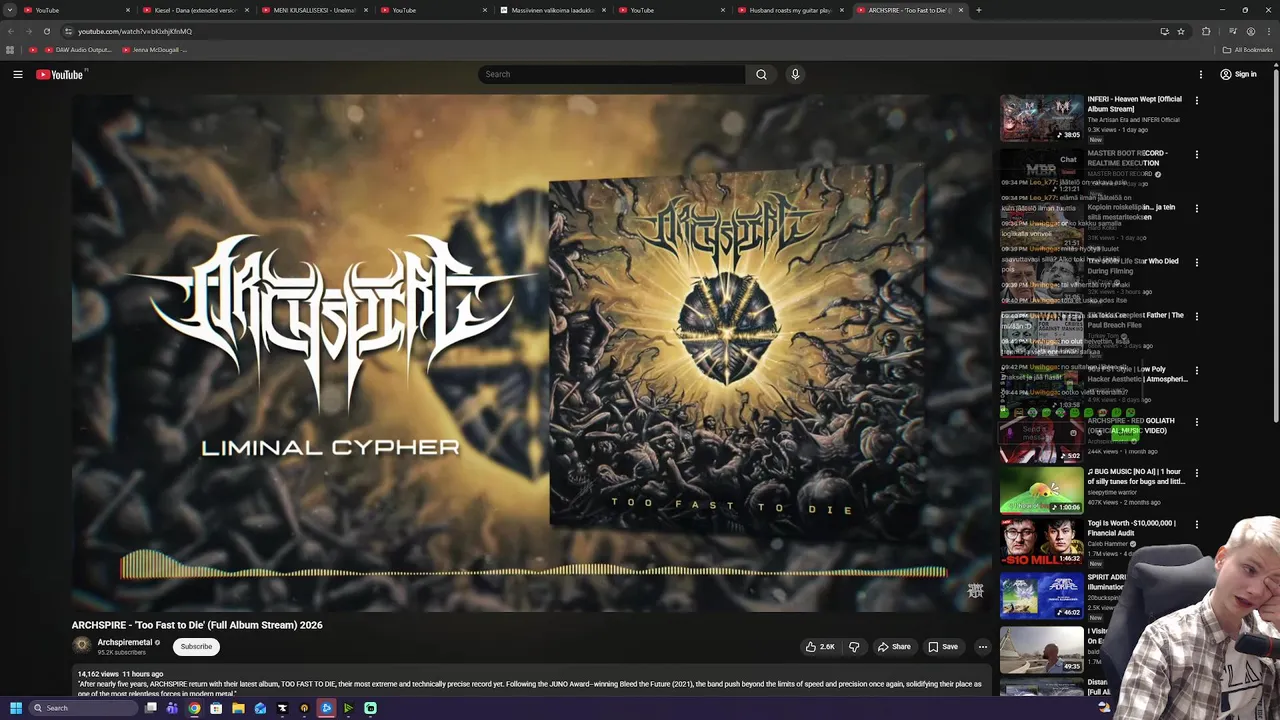Screen dimensions: 1280x720
Task: Open Task View on the taskbar
Action: point(150,708)
